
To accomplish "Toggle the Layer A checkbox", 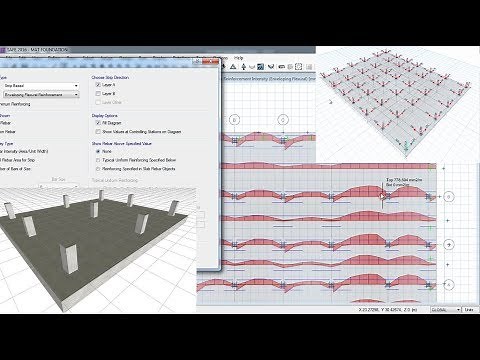I will click(98, 85).
